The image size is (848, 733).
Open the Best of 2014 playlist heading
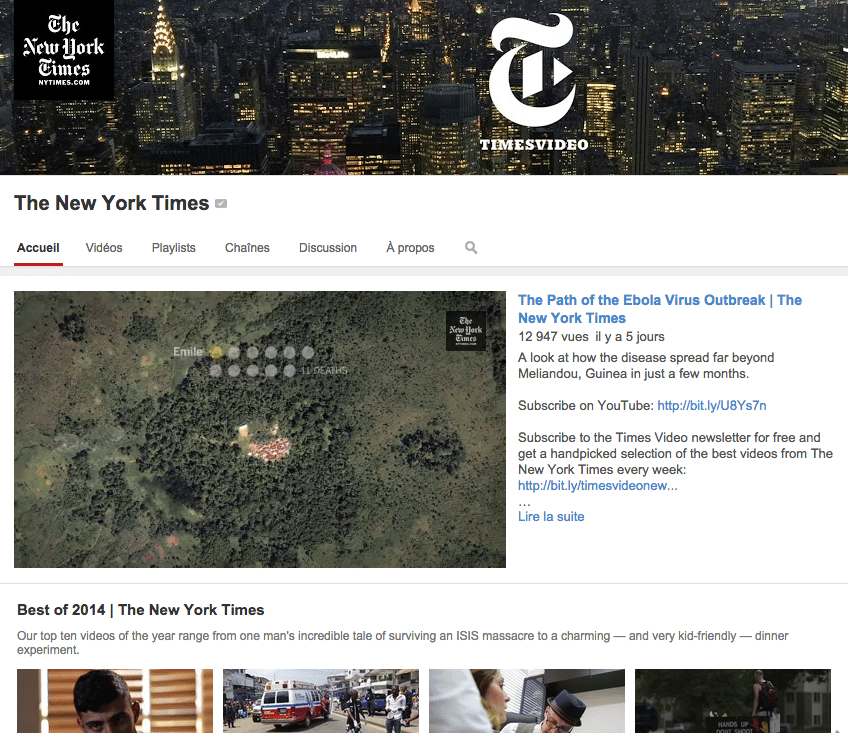(141, 610)
